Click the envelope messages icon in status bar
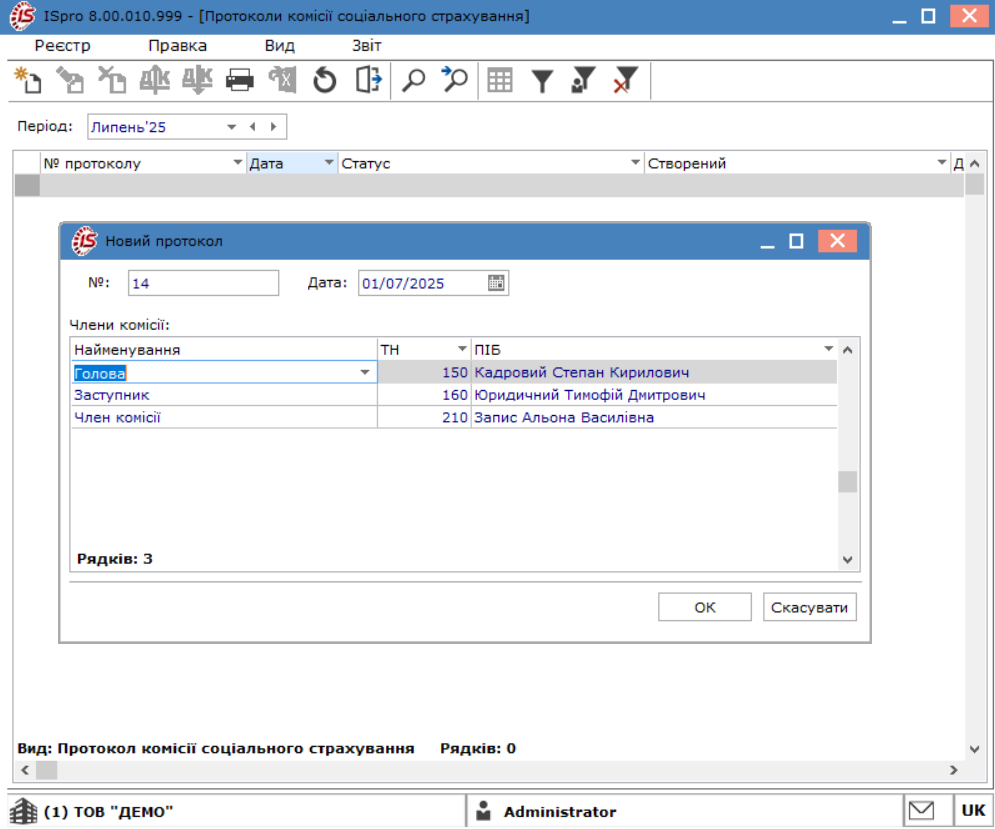995x829 pixels. pos(921,811)
